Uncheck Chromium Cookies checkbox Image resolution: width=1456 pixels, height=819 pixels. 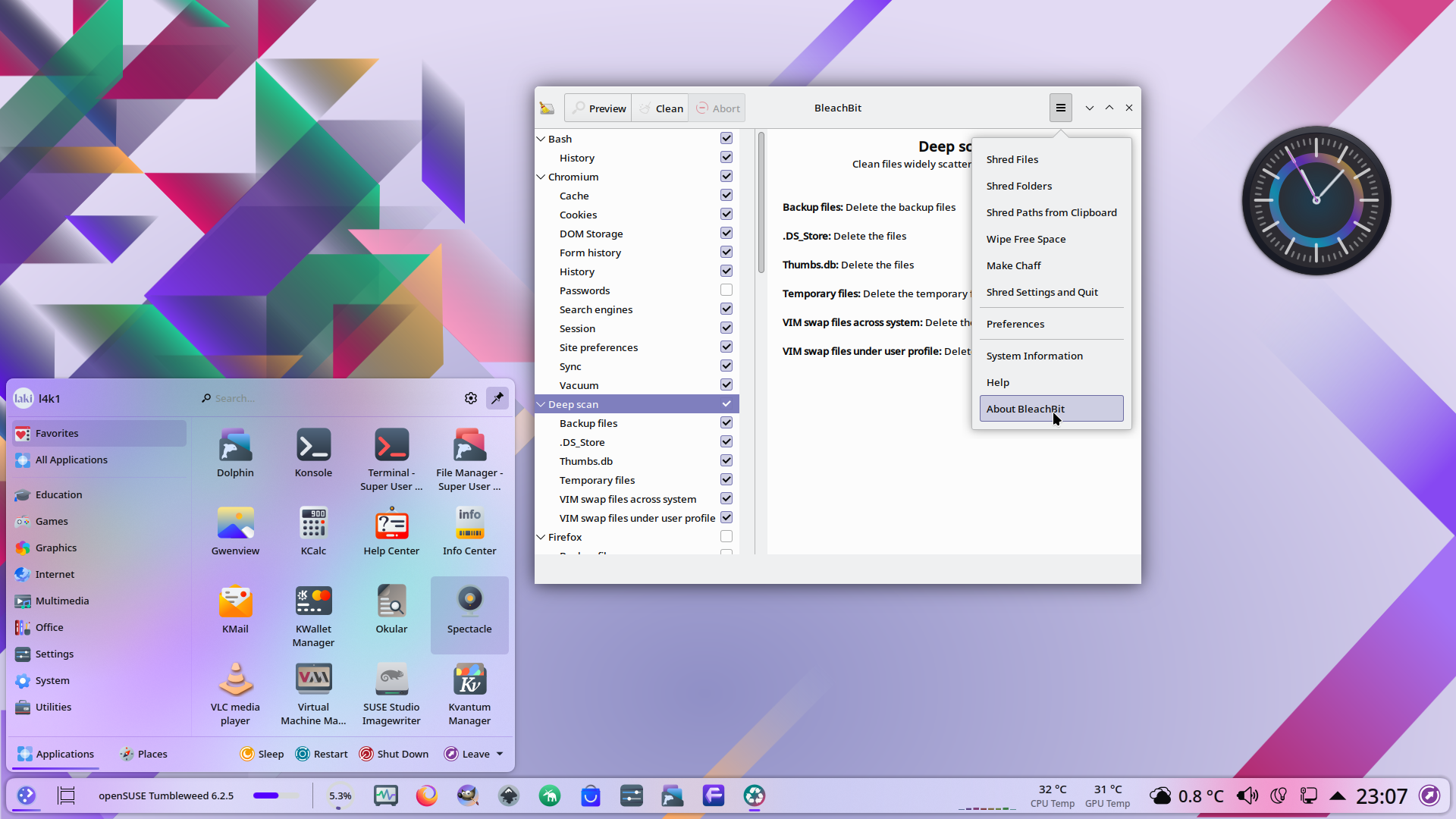726,214
